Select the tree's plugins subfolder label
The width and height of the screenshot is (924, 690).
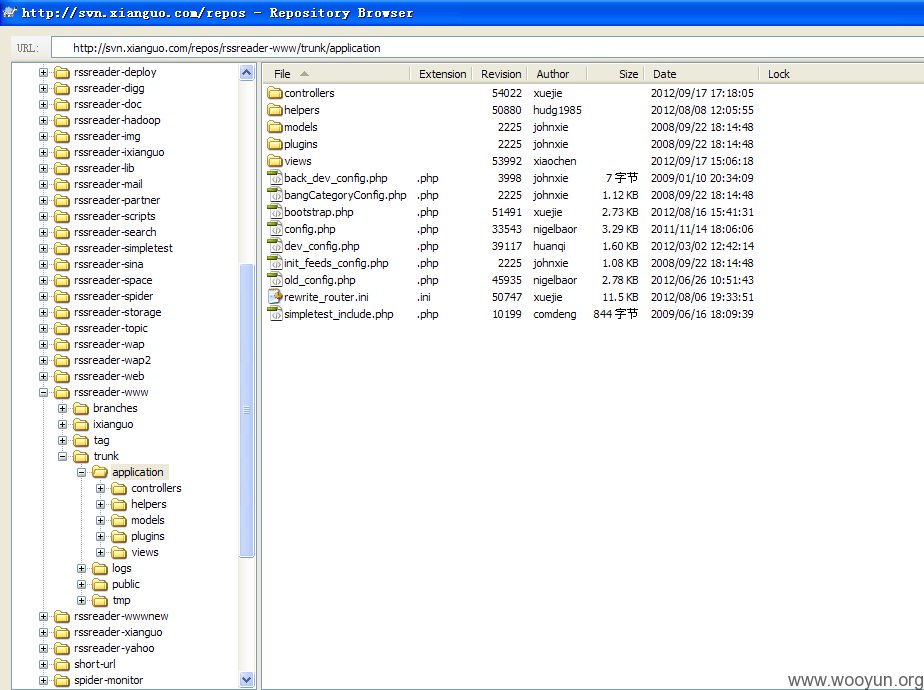[147, 536]
